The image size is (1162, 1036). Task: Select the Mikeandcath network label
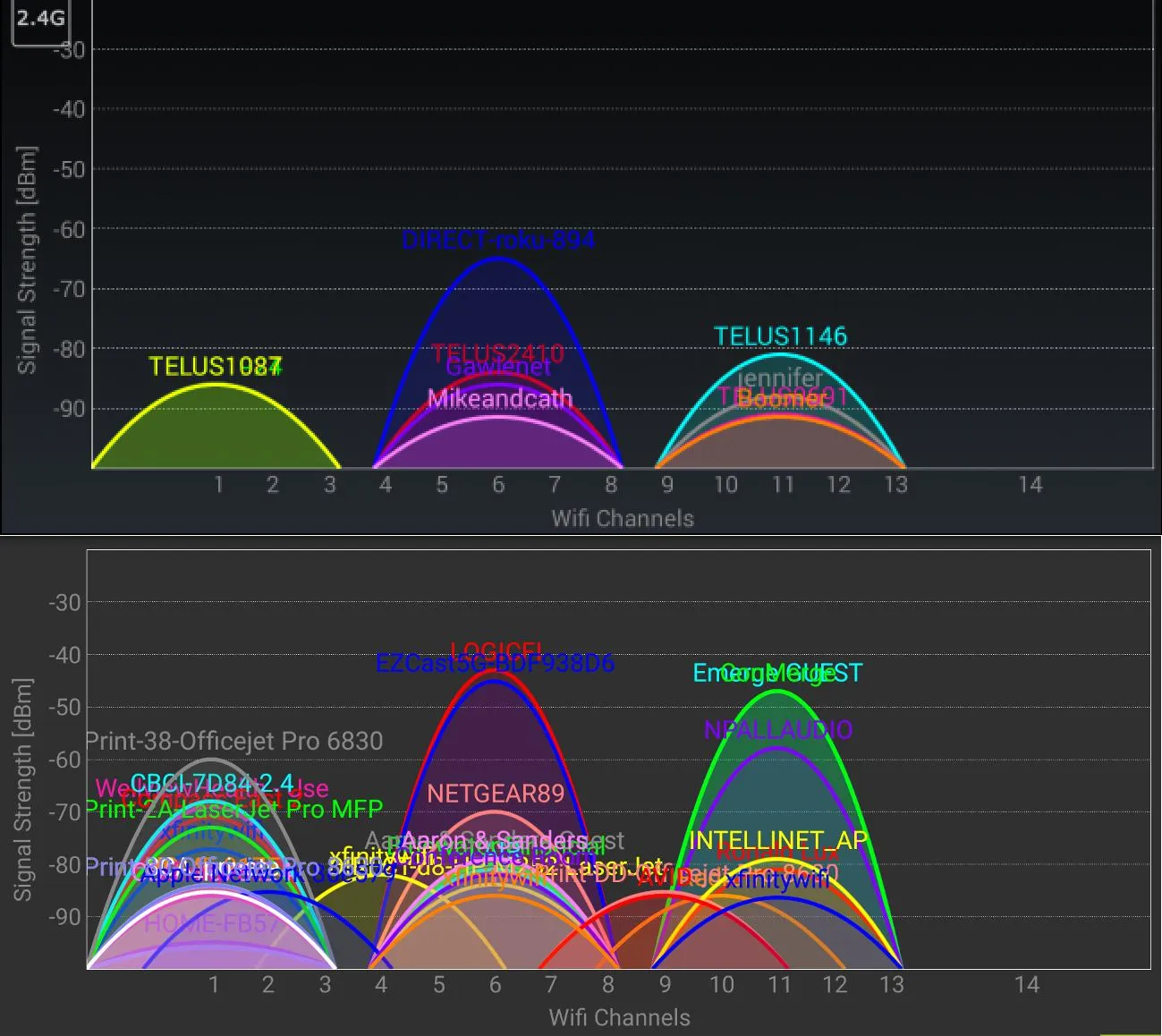(499, 398)
